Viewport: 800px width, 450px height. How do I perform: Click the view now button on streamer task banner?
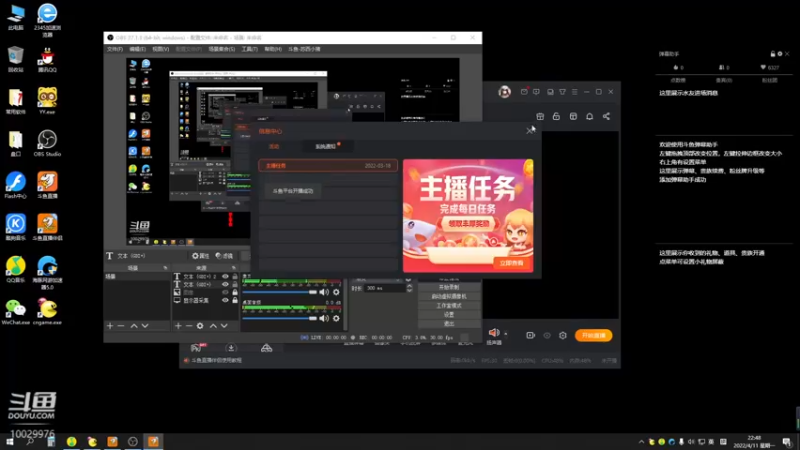[x=511, y=263]
